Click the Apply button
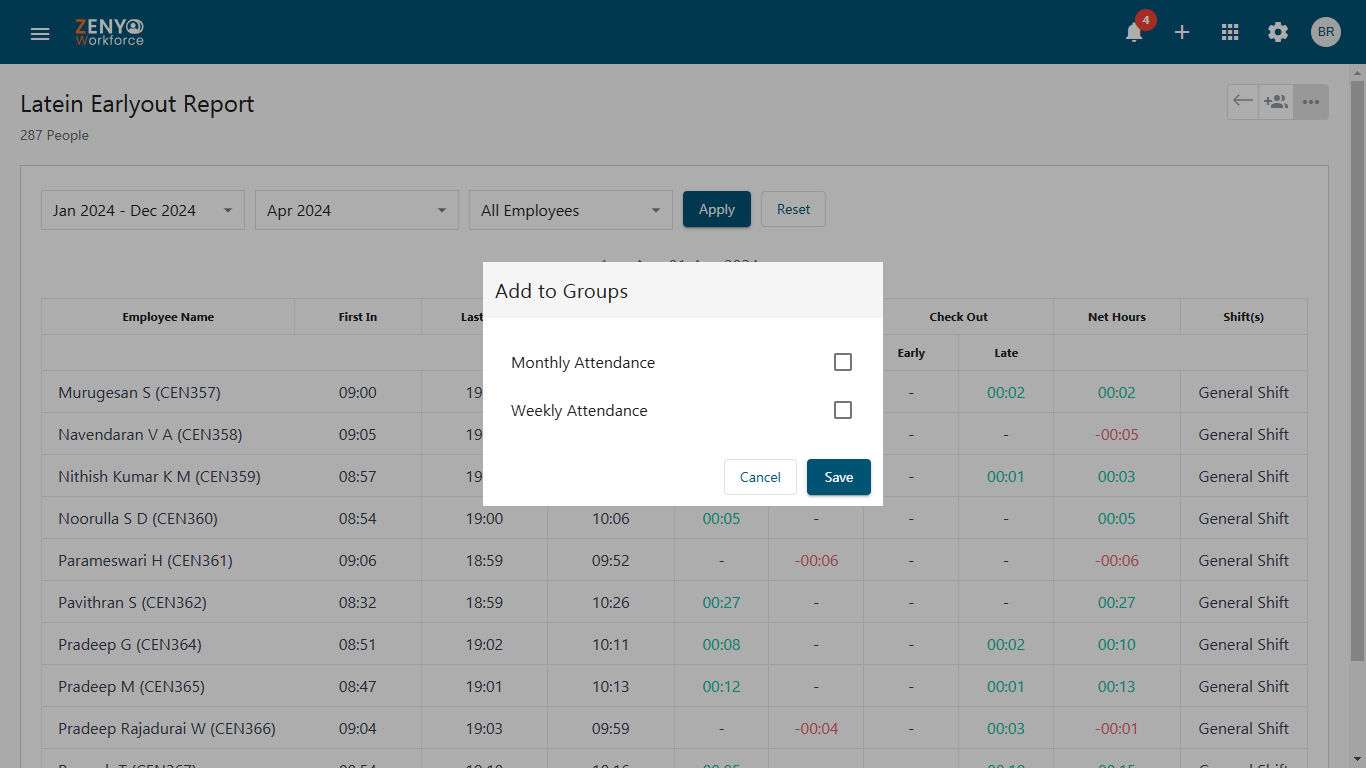The width and height of the screenshot is (1366, 768). pyautogui.click(x=717, y=209)
